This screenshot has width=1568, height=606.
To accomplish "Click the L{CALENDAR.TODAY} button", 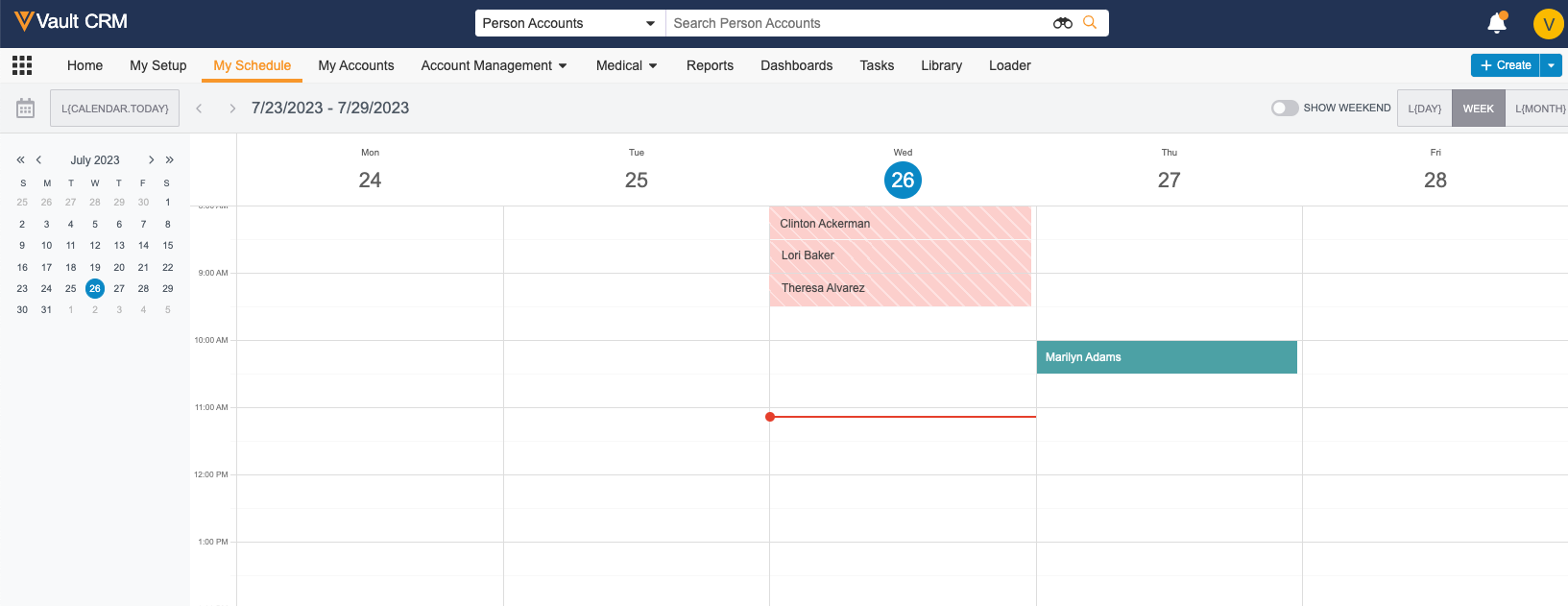I will [114, 109].
